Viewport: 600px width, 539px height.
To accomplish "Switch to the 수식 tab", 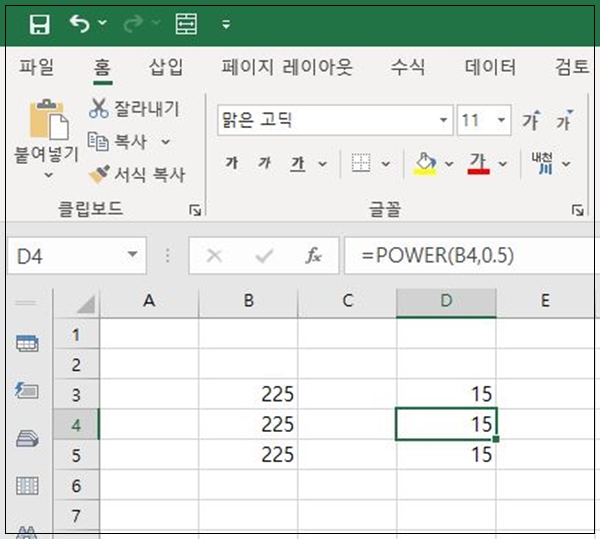I will coord(408,67).
